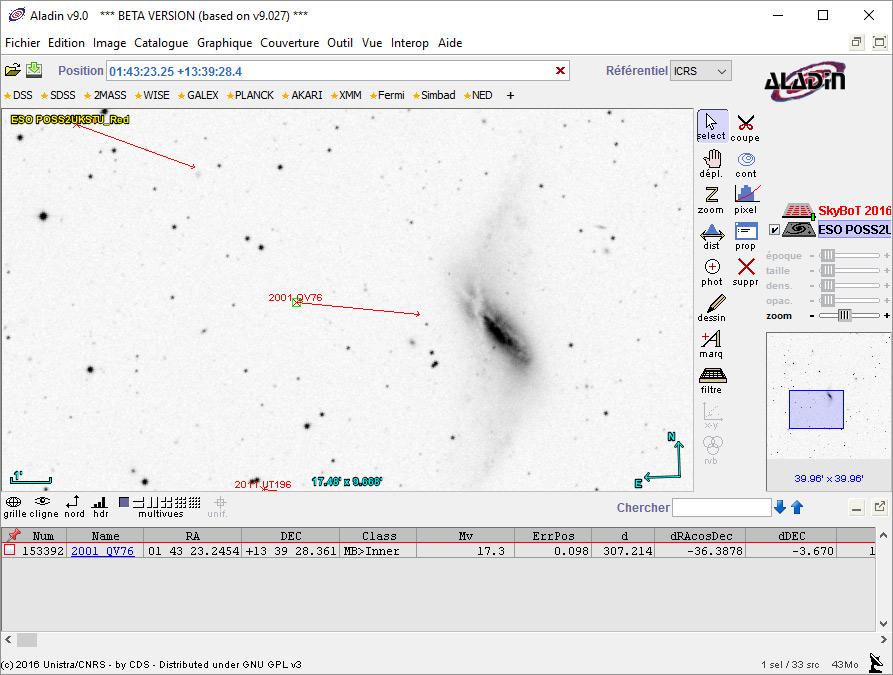Select the dessin pencil drawing tool

pos(711,308)
